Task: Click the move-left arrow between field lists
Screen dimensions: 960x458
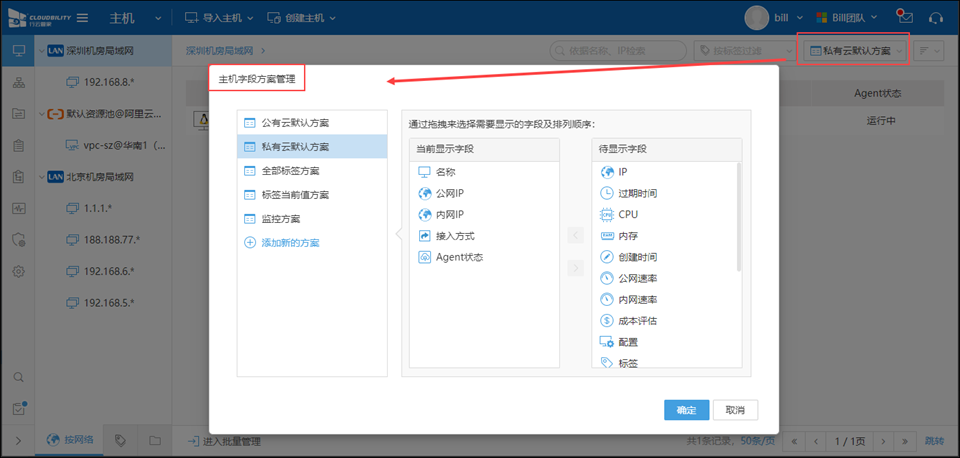Action: click(575, 235)
